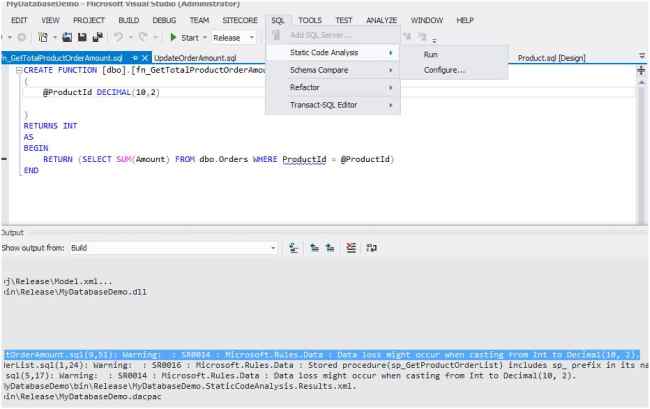Screen dimensions: 650x409
Task: Open the Redo history dropdown arrow
Action: (x=155, y=38)
